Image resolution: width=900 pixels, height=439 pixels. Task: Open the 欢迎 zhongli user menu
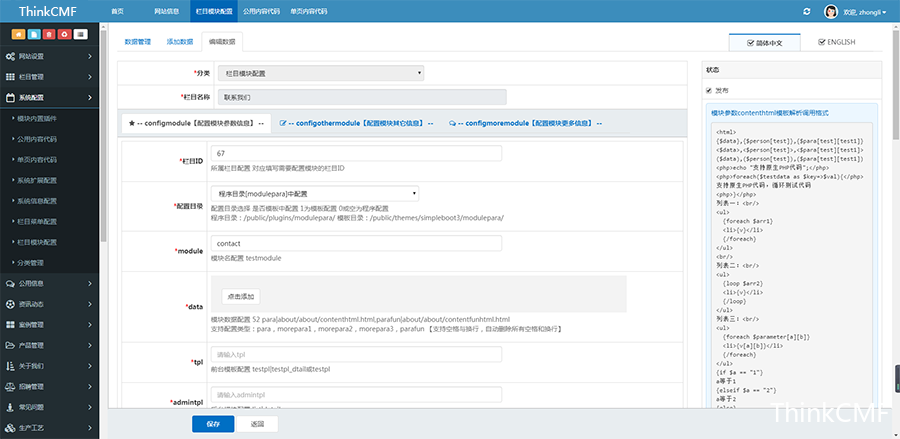tap(864, 11)
